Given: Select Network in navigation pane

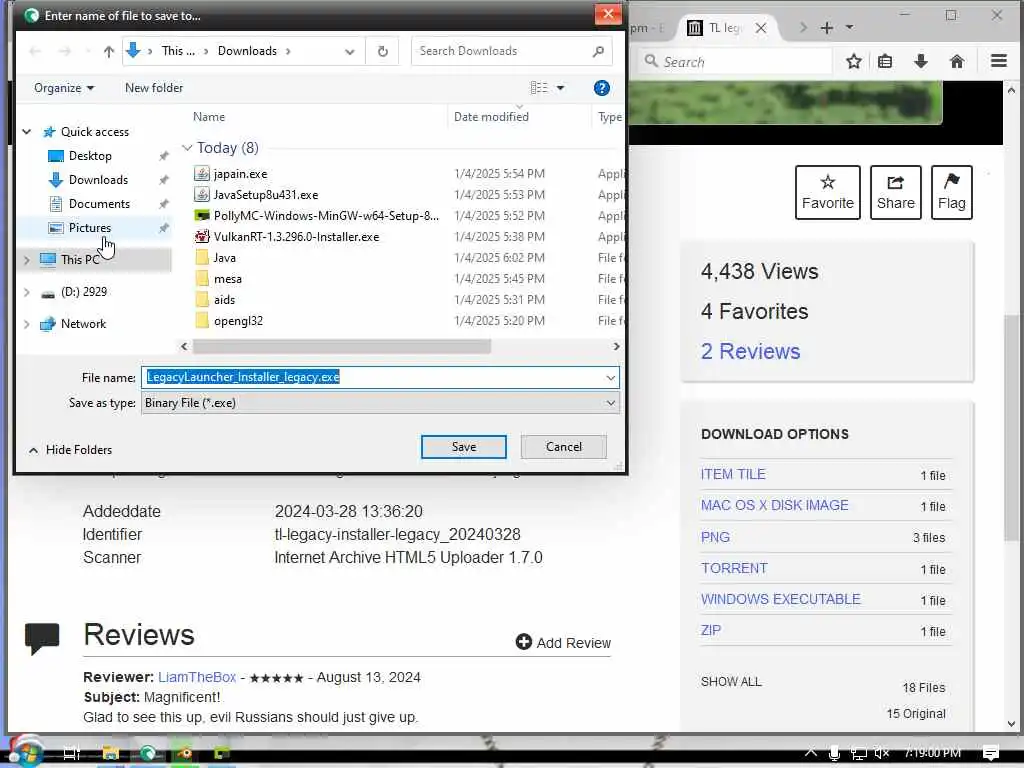Looking at the screenshot, I should click(83, 324).
